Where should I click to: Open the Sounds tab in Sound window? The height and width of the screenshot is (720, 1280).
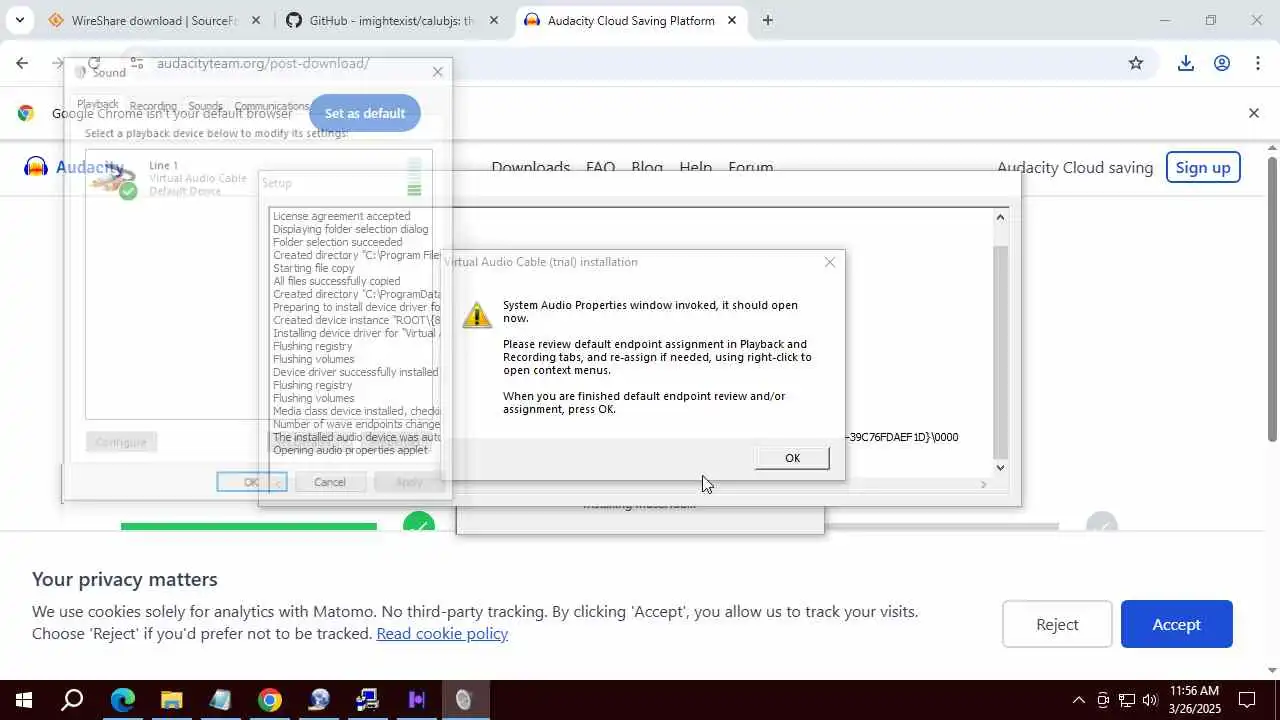(x=205, y=106)
